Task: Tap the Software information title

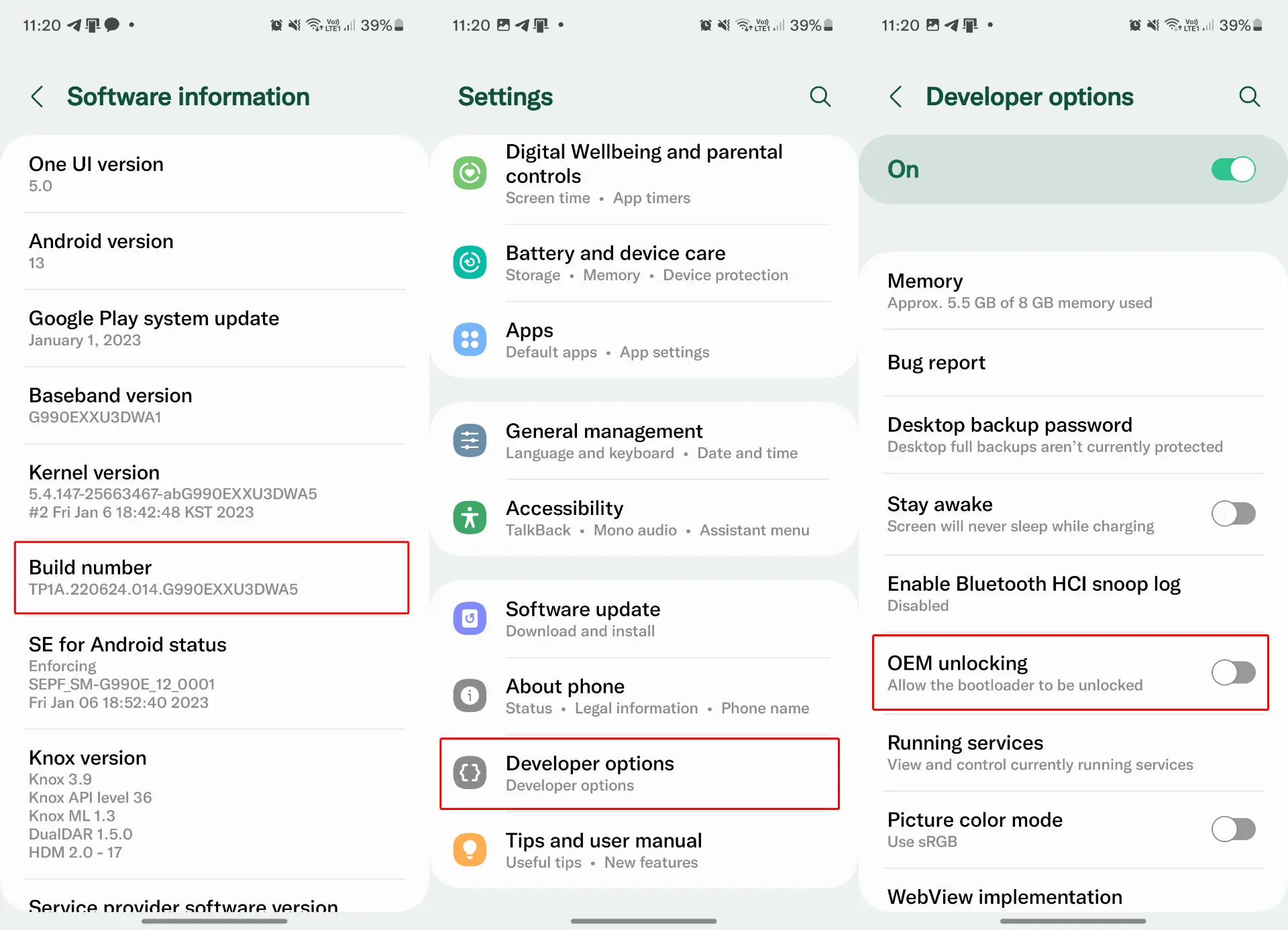Action: [x=188, y=97]
